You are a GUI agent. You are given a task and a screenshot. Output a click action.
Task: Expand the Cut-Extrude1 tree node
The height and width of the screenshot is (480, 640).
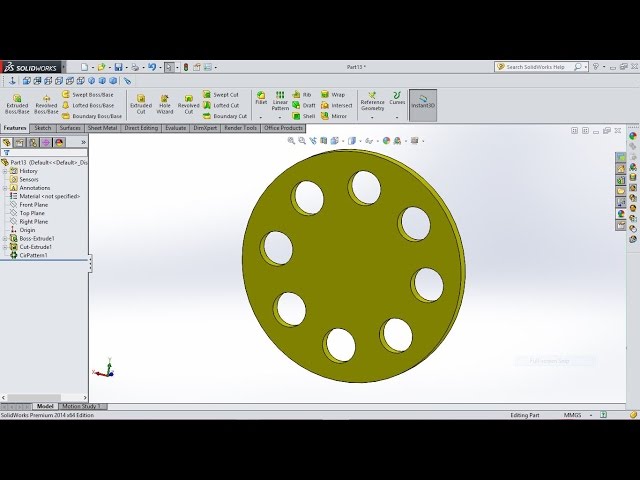5,247
